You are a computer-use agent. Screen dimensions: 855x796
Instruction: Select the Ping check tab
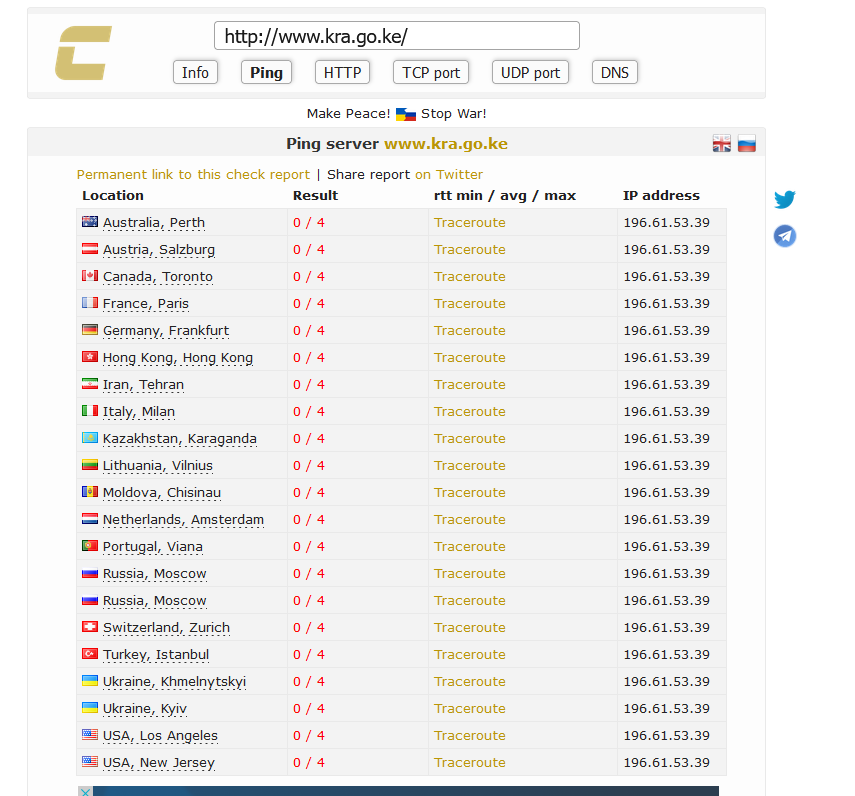pos(266,73)
